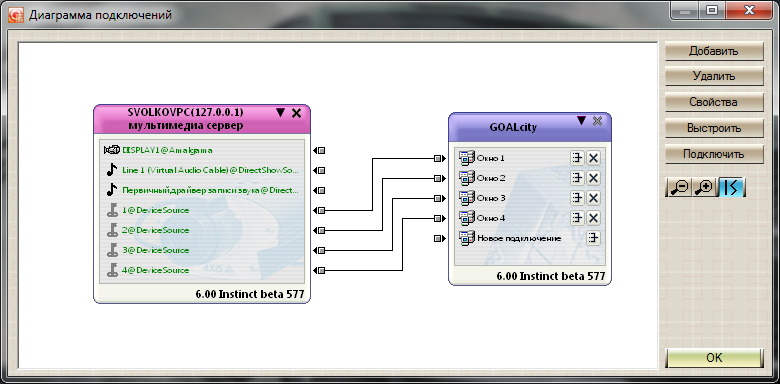This screenshot has width=780, height=384.
Task: Confirm the dialog with OK
Action: pos(714,358)
